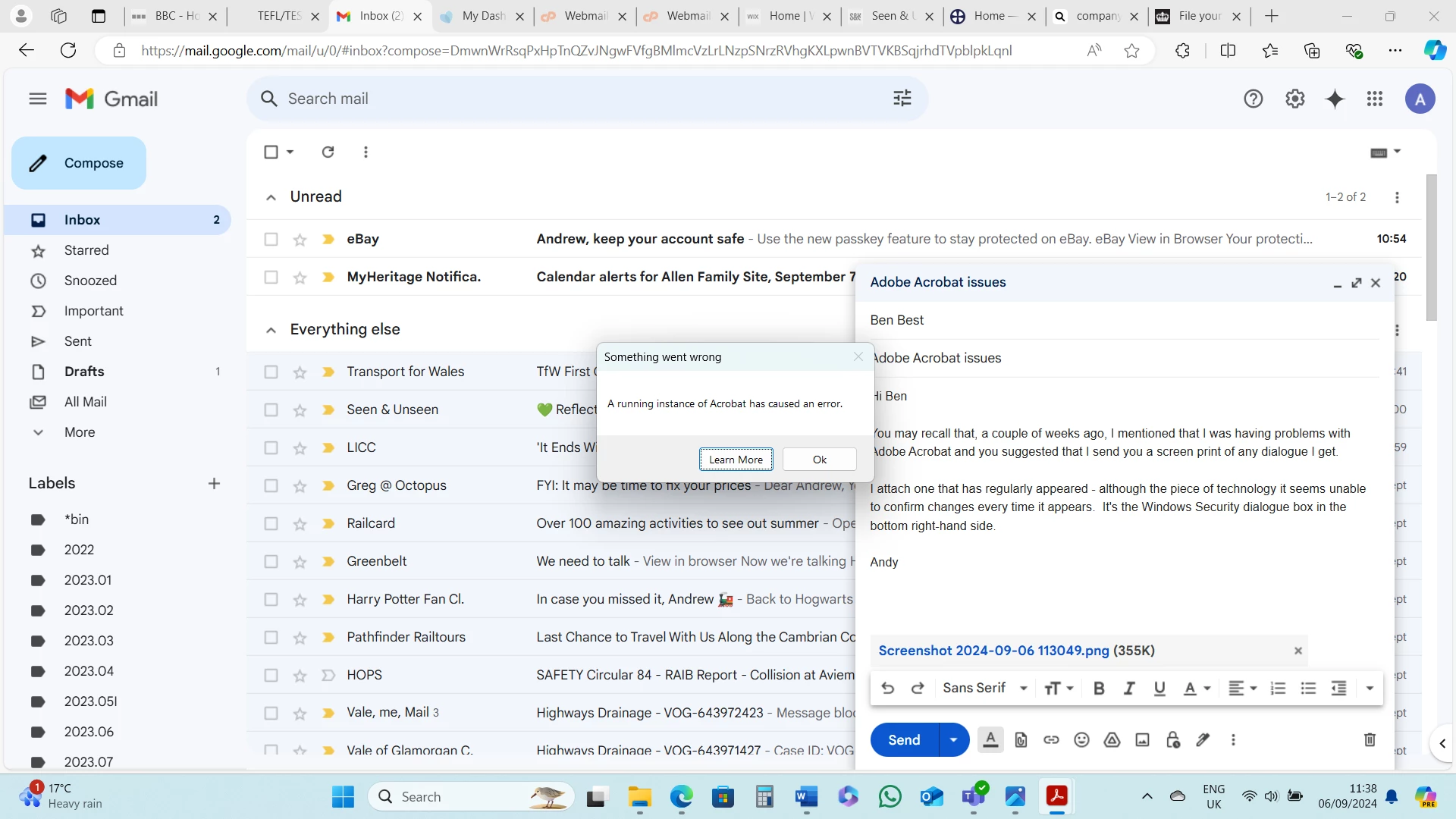Click the Google Drive insert icon
This screenshot has width=1456, height=819.
(x=1112, y=740)
